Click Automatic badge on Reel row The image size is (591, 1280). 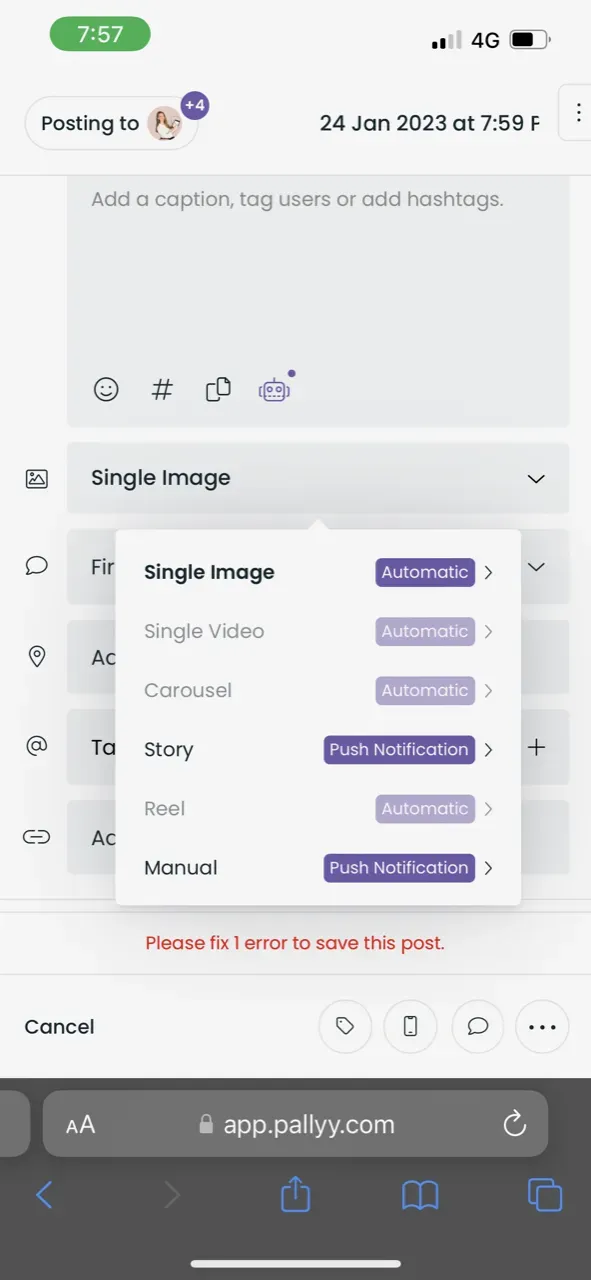click(425, 809)
